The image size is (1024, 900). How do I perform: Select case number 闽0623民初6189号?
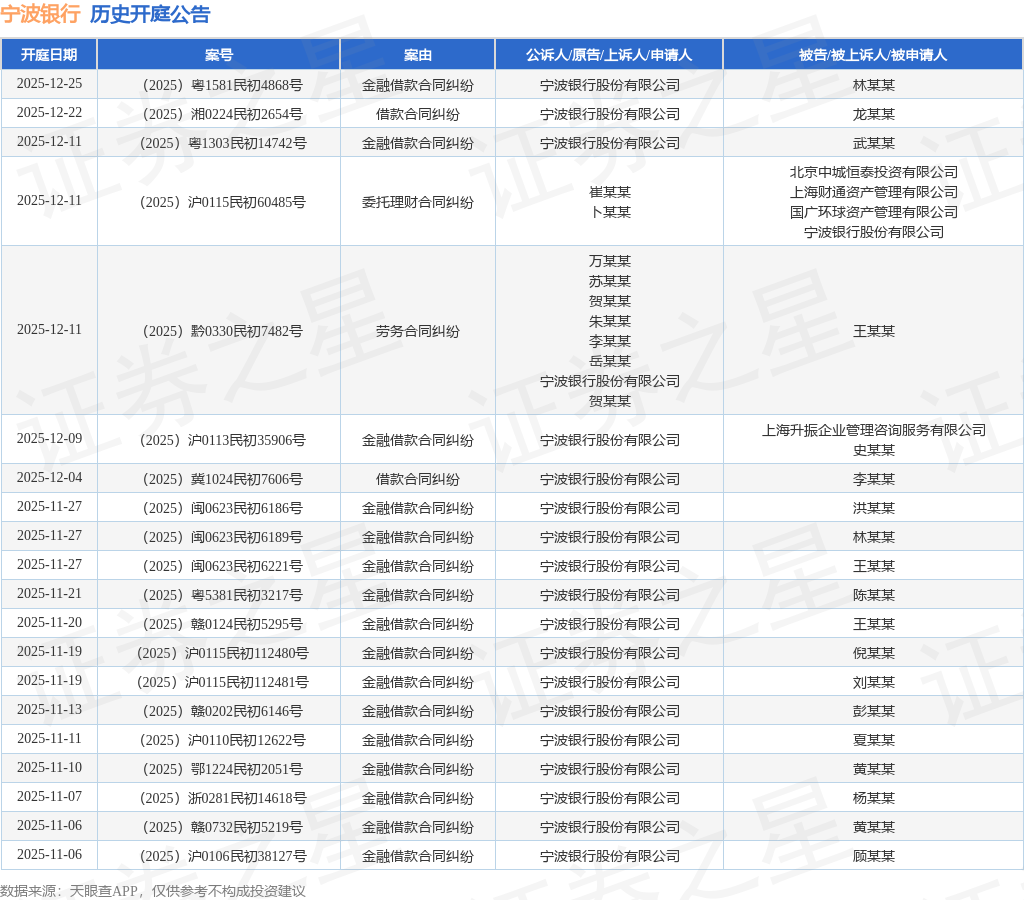point(223,537)
